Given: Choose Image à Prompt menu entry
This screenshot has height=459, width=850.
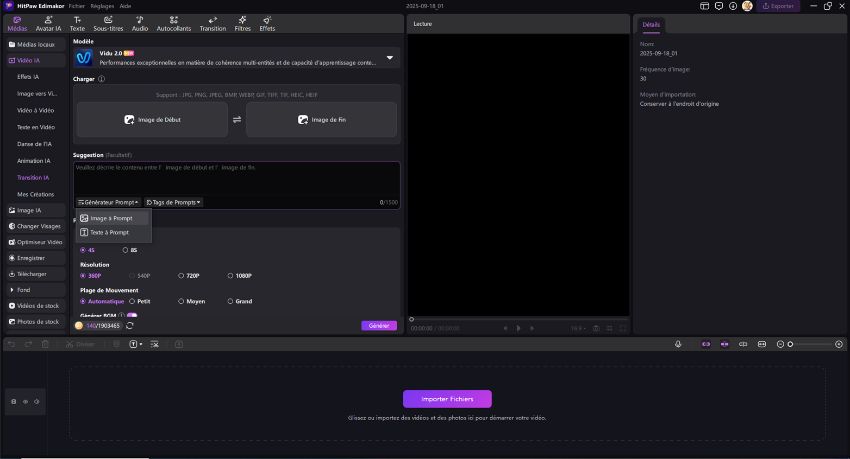Looking at the screenshot, I should click(113, 218).
